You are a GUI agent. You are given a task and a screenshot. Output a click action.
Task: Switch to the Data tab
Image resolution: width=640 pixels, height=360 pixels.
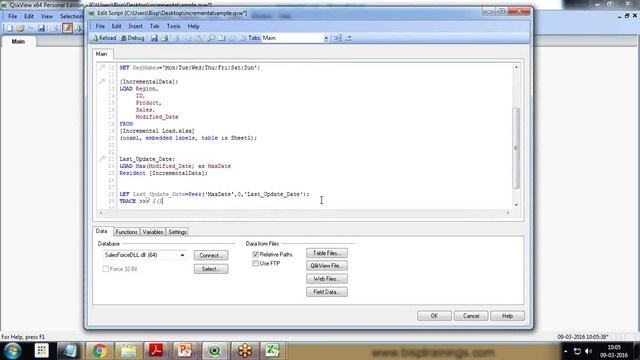(102, 231)
